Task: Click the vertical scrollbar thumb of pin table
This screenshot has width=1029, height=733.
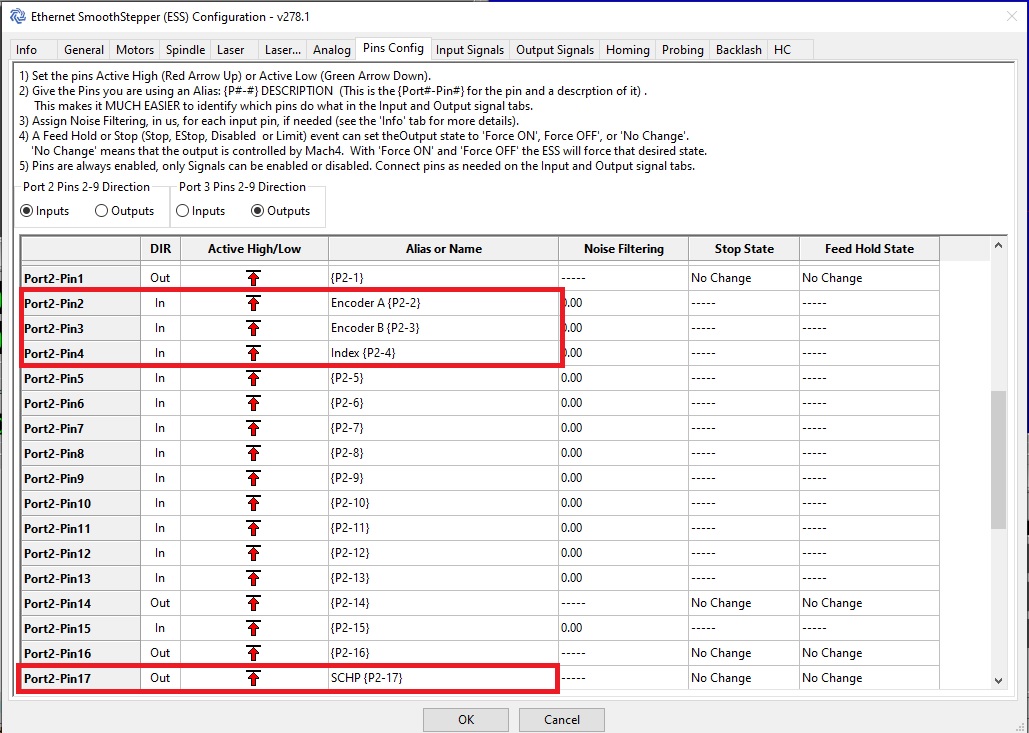Action: coord(997,460)
